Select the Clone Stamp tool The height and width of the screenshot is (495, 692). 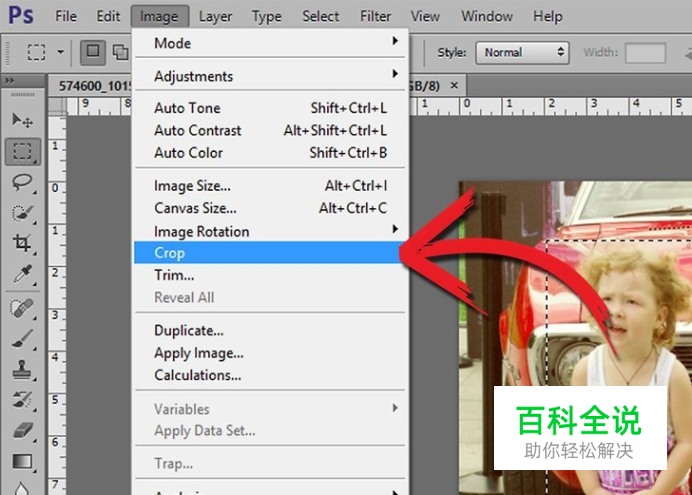(22, 370)
